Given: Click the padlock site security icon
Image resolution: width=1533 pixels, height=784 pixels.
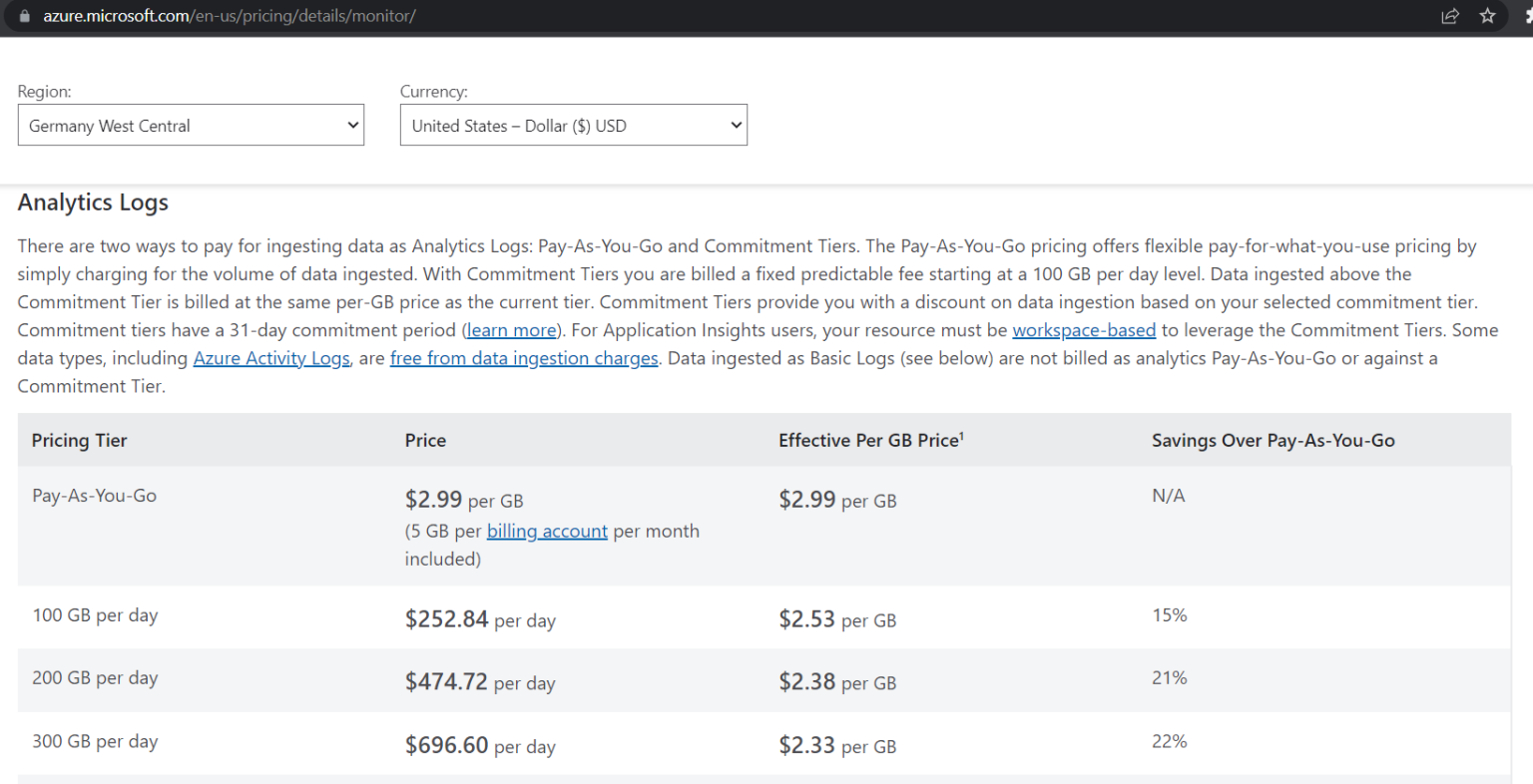Looking at the screenshot, I should (x=25, y=16).
